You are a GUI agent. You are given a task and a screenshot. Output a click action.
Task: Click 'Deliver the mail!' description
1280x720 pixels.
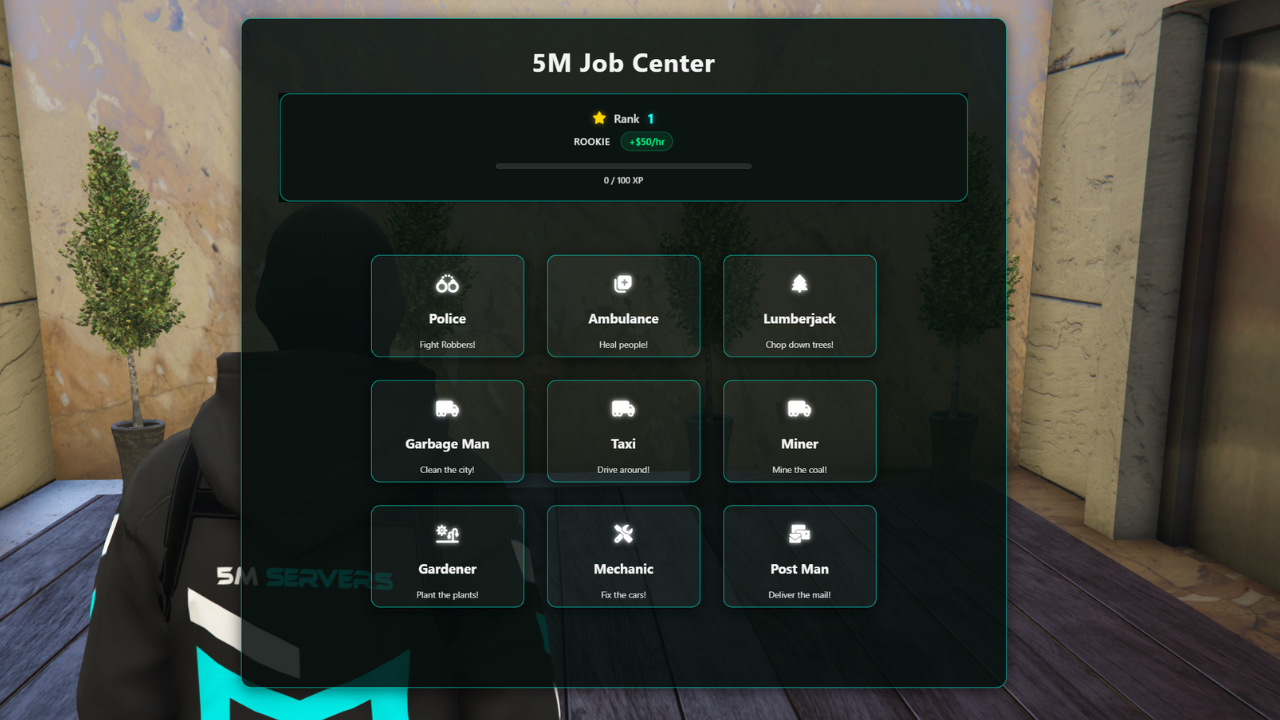pos(799,595)
